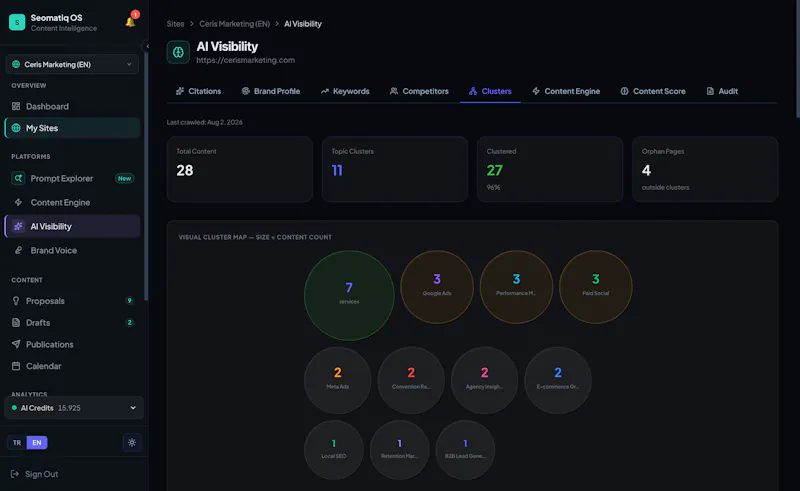The width and height of the screenshot is (800, 491).
Task: Click the Total Content card
Action: point(240,169)
